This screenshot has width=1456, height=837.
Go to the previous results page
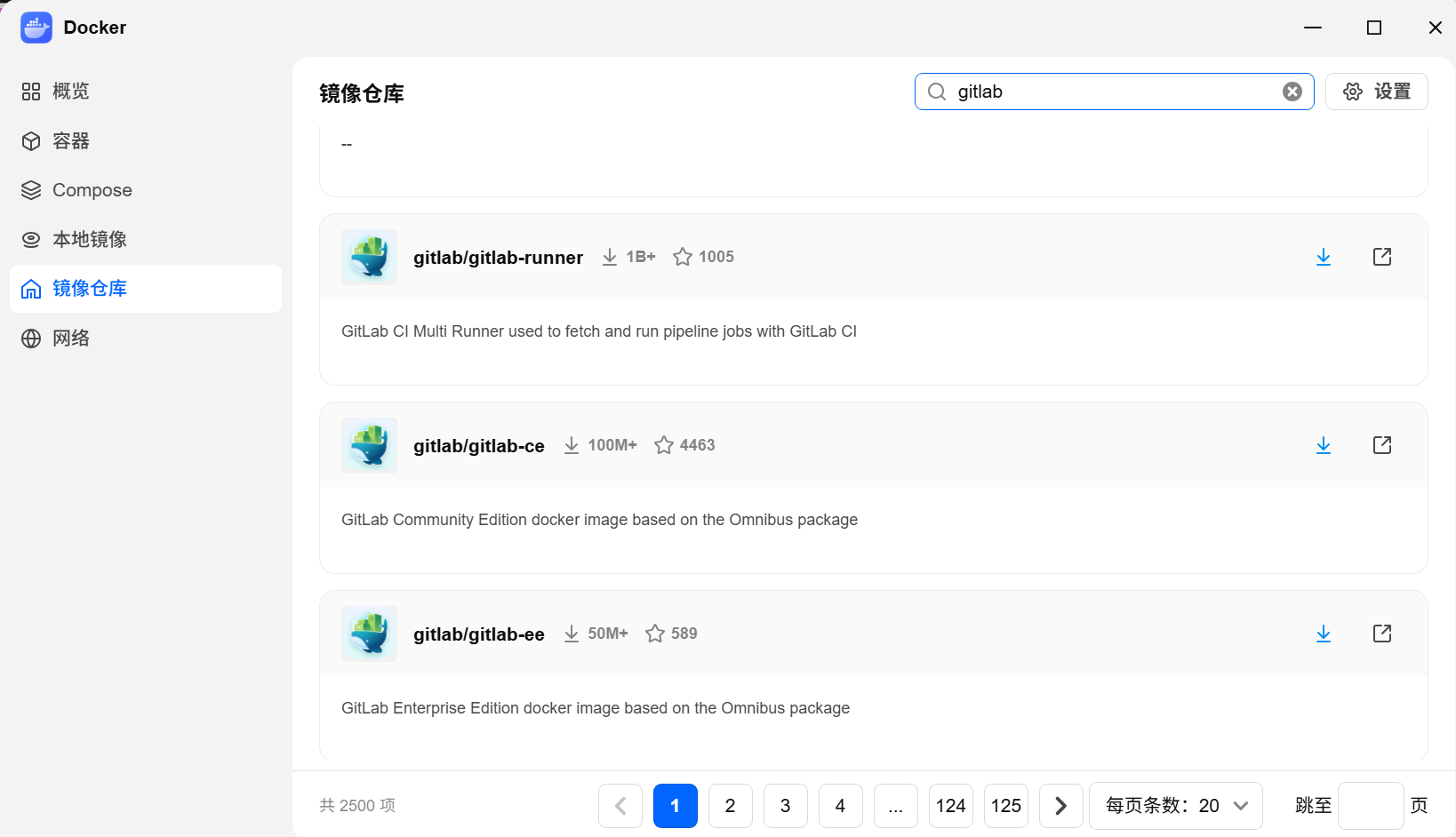pos(620,806)
